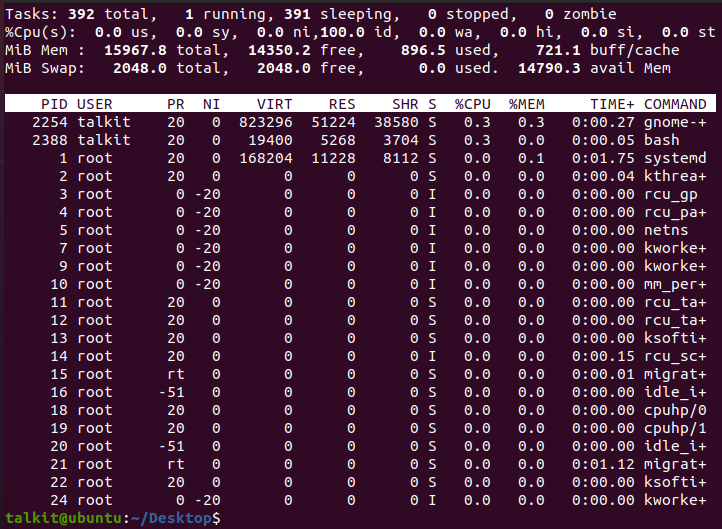Click the 391 sleeping count
This screenshot has height=529, width=722.
(297, 14)
